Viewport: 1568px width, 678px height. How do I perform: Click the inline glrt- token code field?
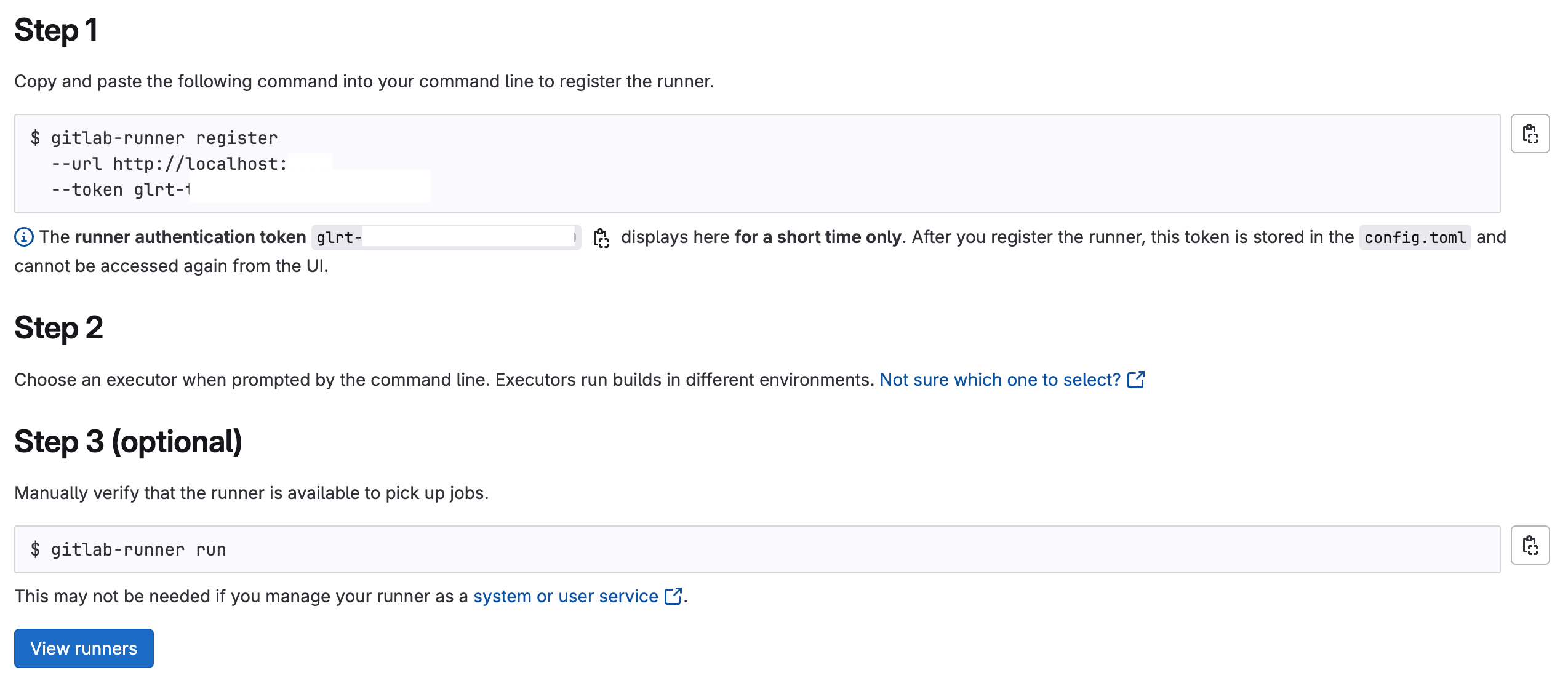[x=445, y=237]
